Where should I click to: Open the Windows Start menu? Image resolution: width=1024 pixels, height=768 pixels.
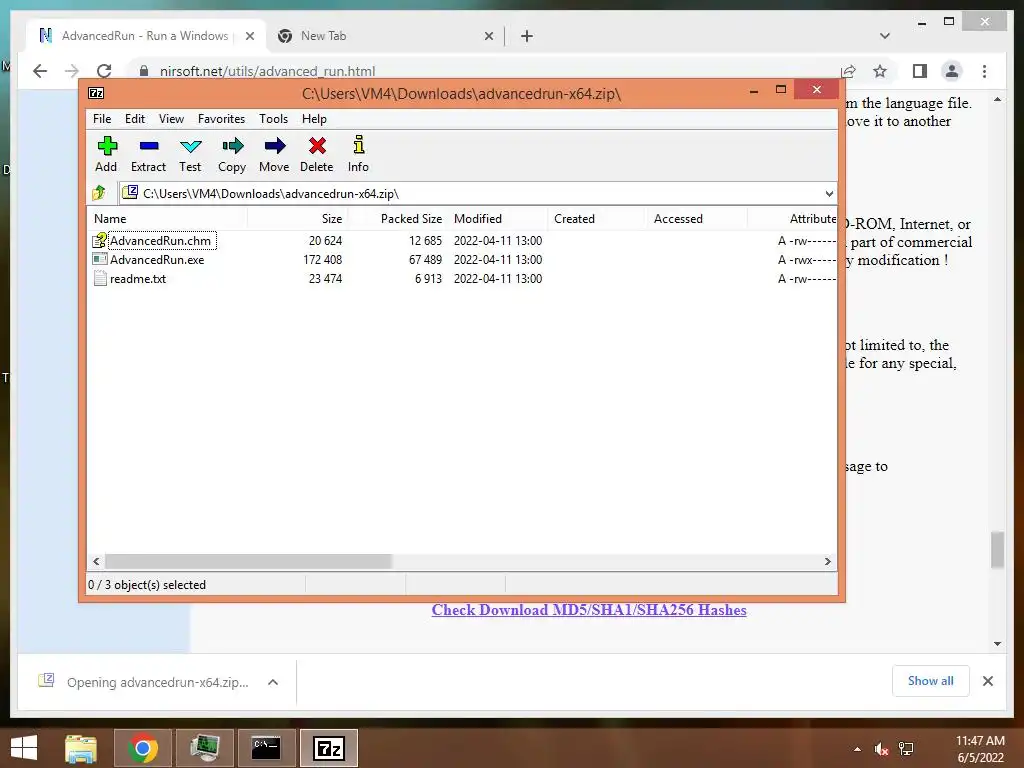(24, 748)
